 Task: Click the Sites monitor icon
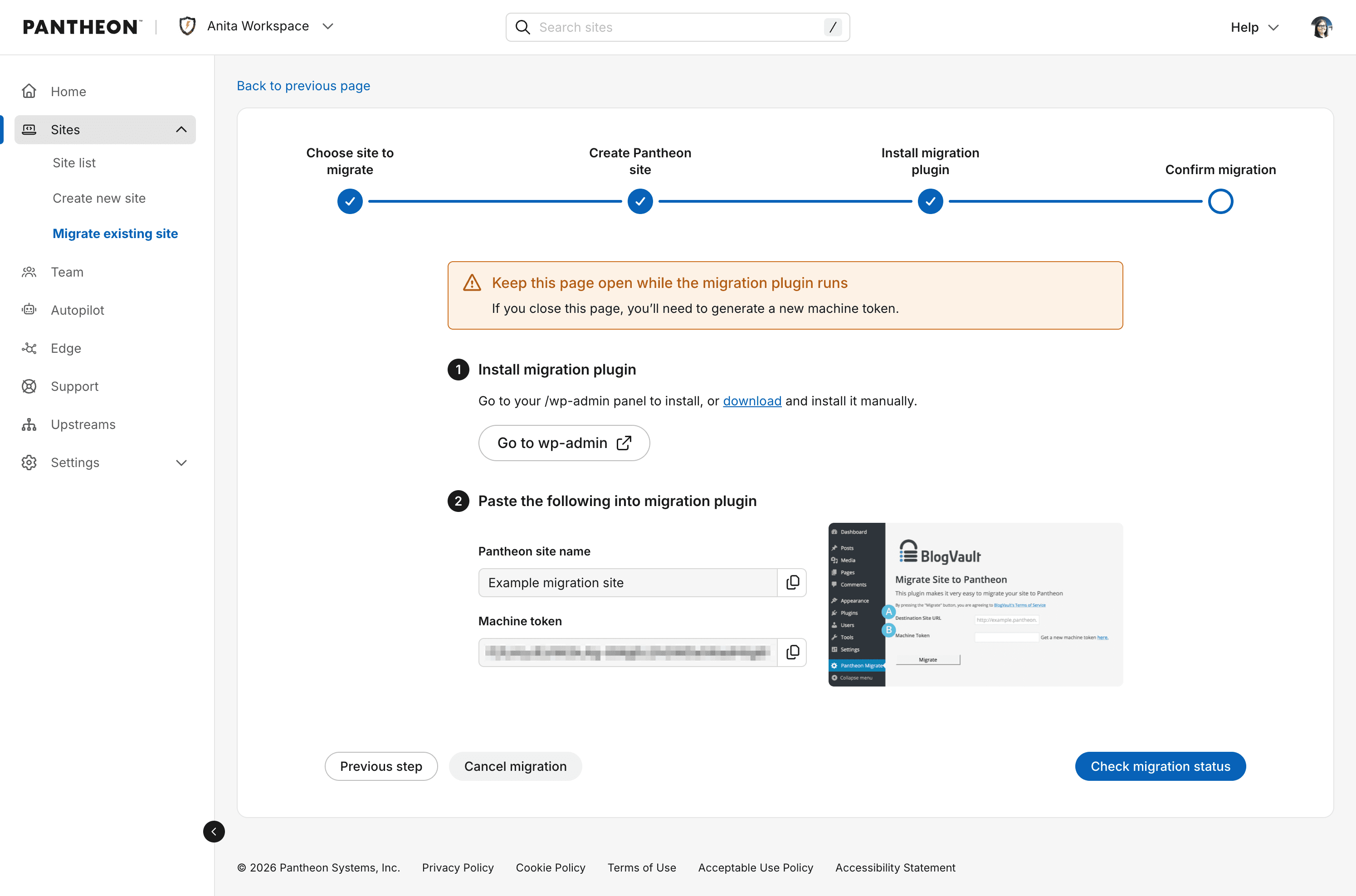29,130
